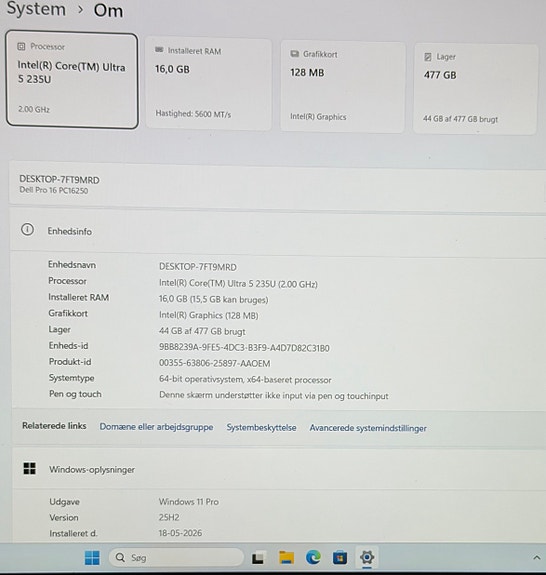Open Task View from the taskbar
546x575 pixels.
(x=258, y=558)
